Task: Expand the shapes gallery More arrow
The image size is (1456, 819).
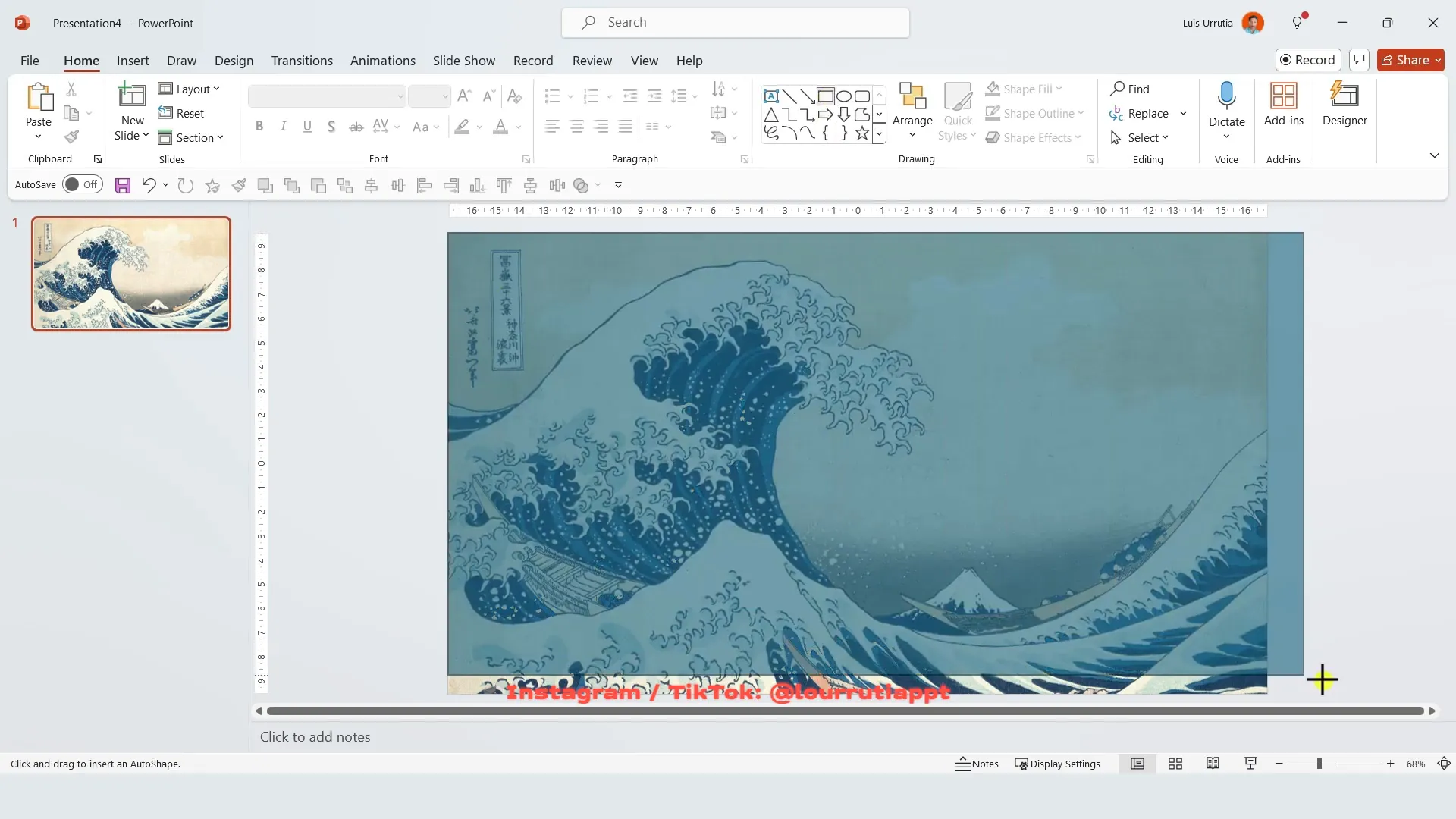Action: tap(879, 134)
